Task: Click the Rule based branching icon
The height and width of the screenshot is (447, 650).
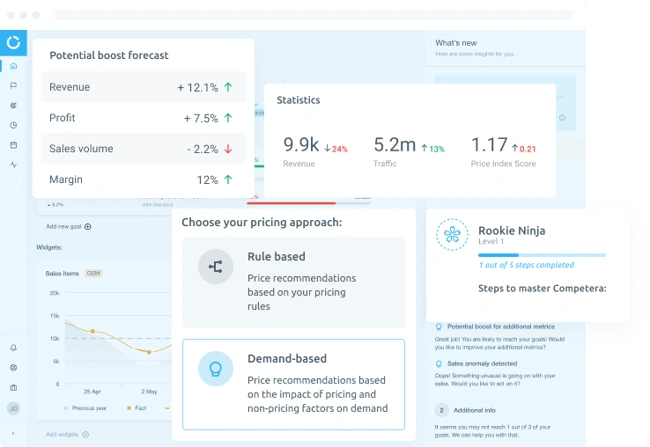Action: 215,267
